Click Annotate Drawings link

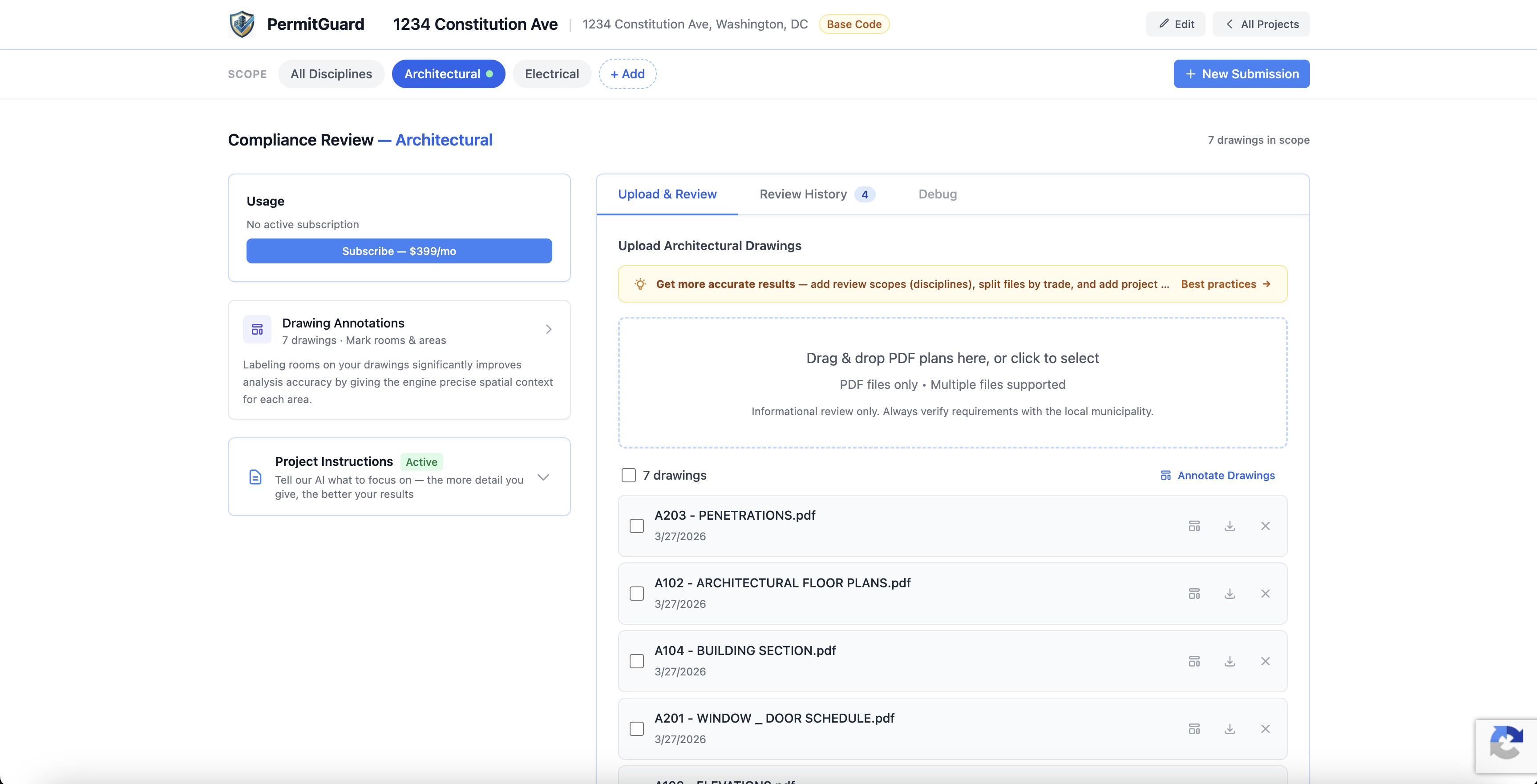(x=1217, y=476)
